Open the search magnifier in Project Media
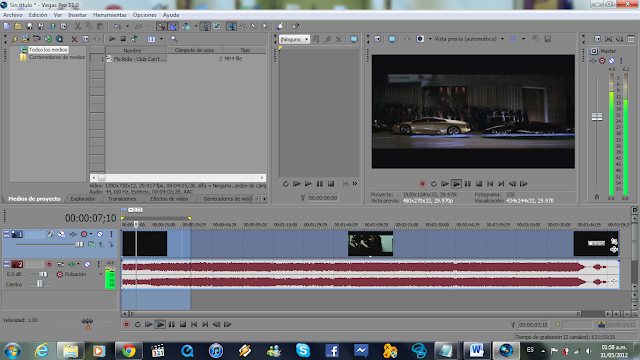This screenshot has height=360, width=640. [174, 39]
